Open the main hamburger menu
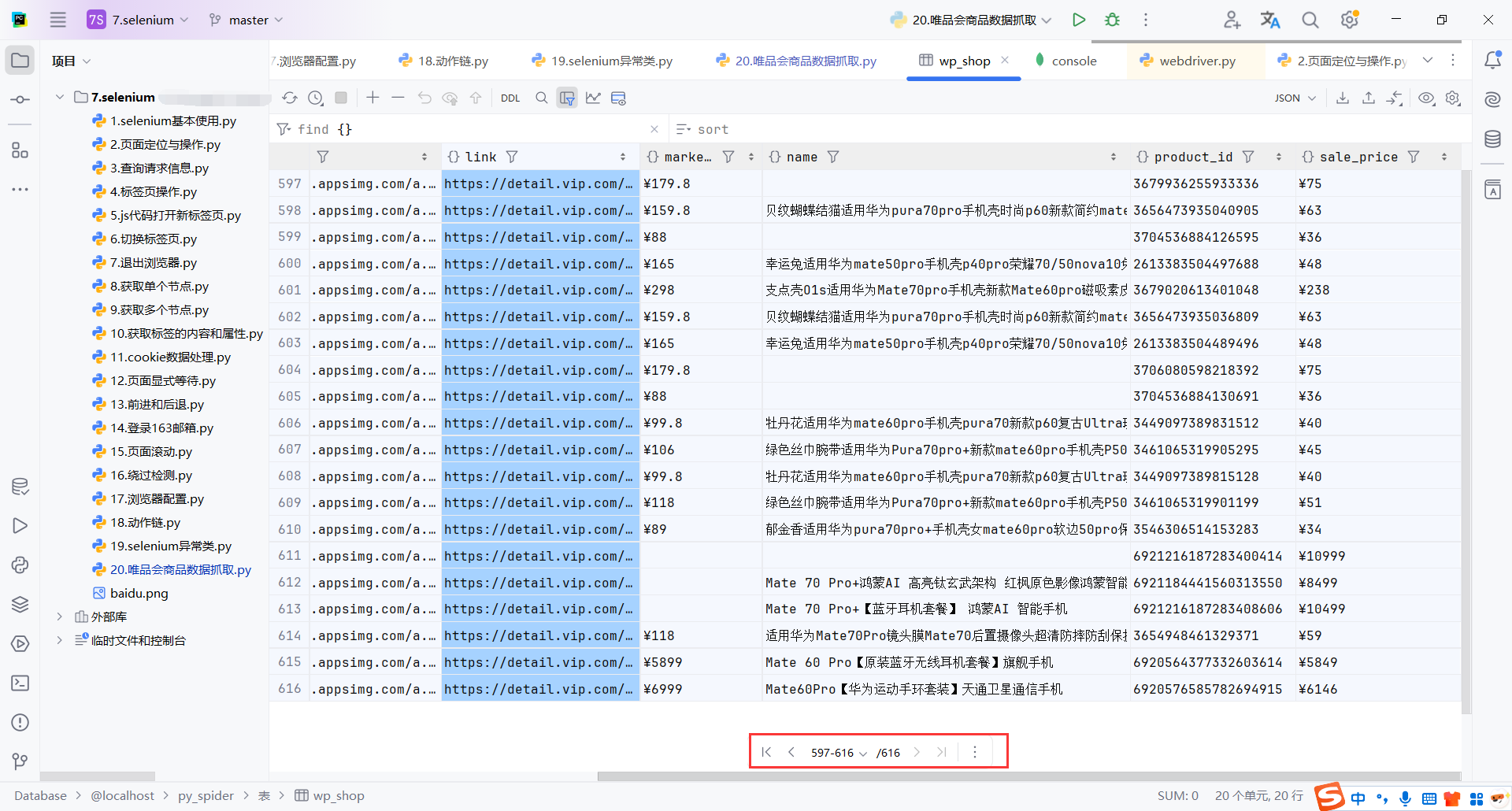The height and width of the screenshot is (811, 1512). 58,20
